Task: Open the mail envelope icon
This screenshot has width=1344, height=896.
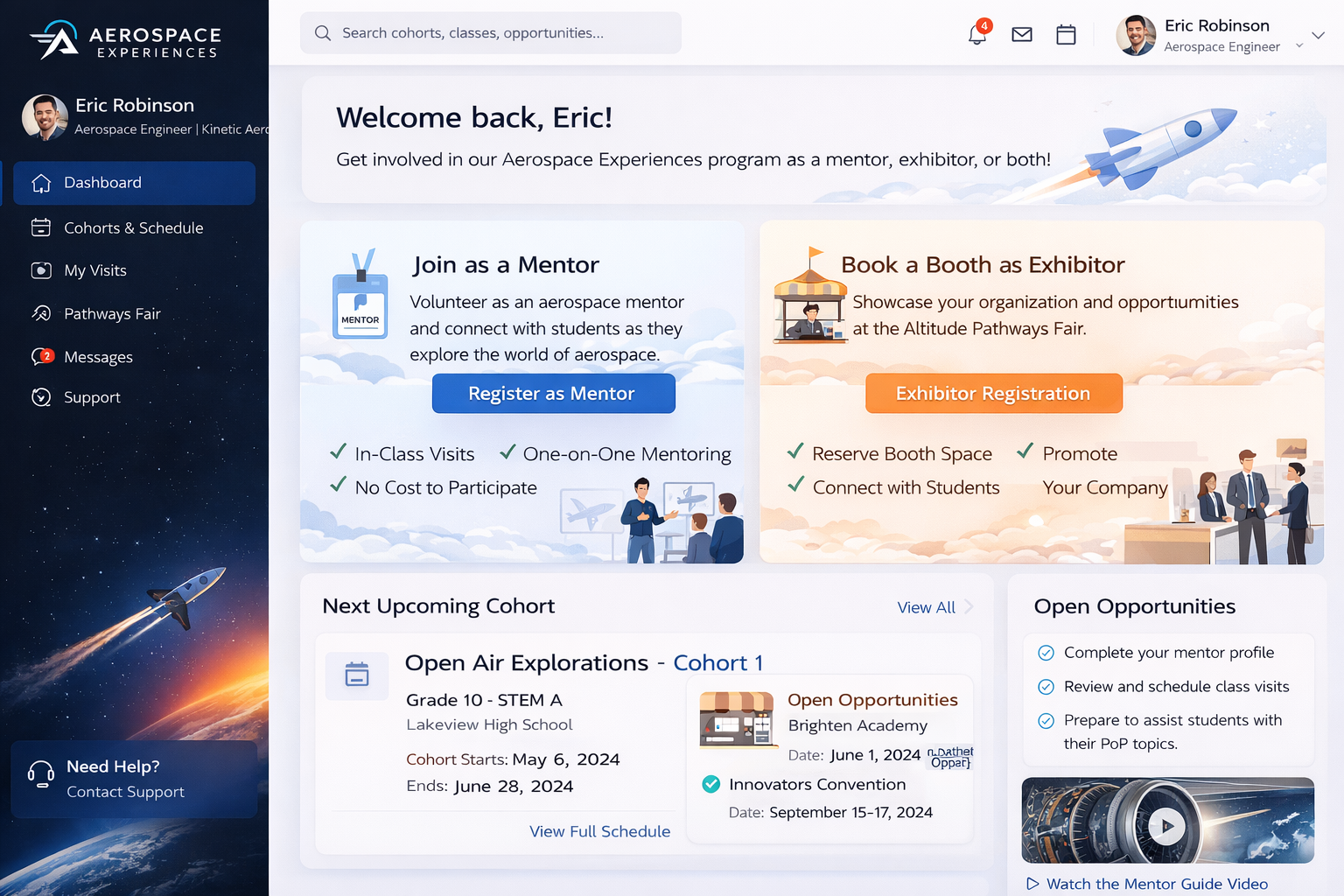Action: (x=1022, y=35)
